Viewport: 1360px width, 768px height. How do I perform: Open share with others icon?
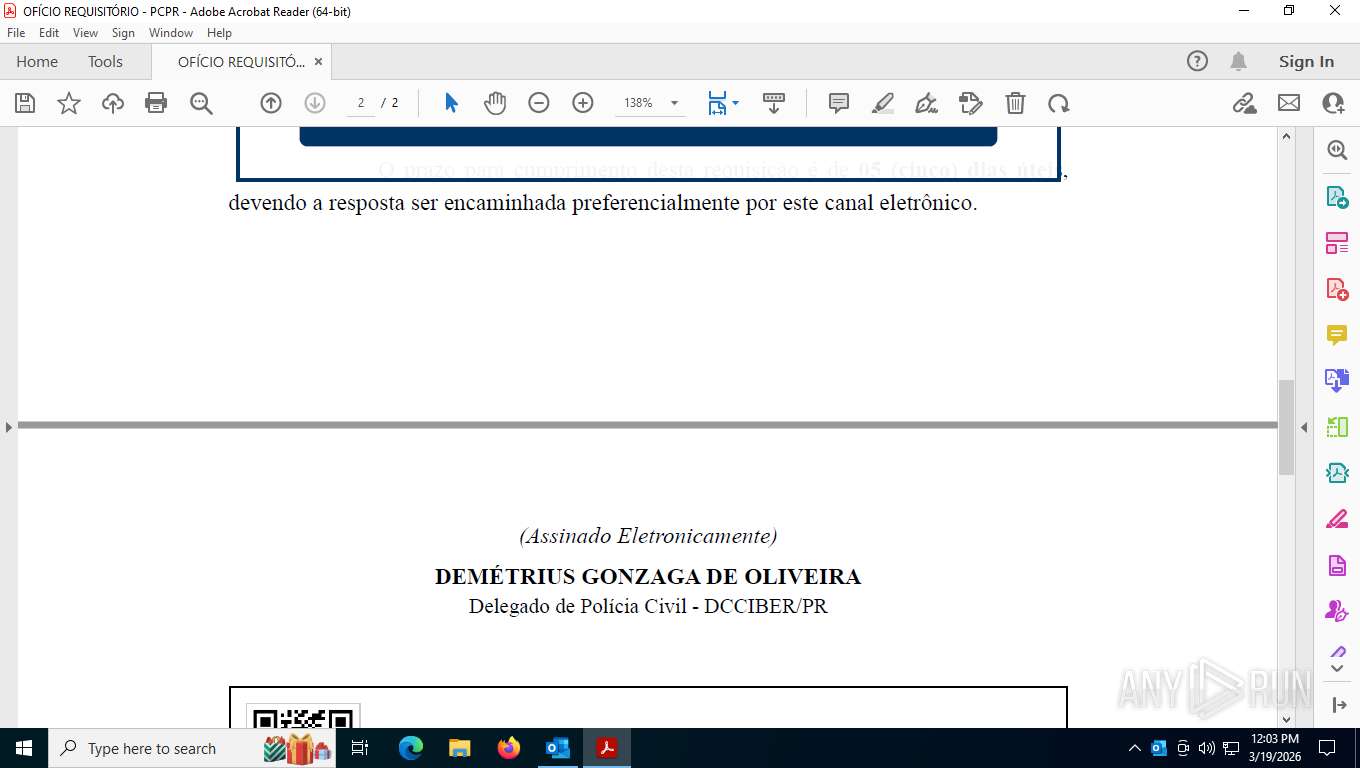pyautogui.click(x=1333, y=103)
